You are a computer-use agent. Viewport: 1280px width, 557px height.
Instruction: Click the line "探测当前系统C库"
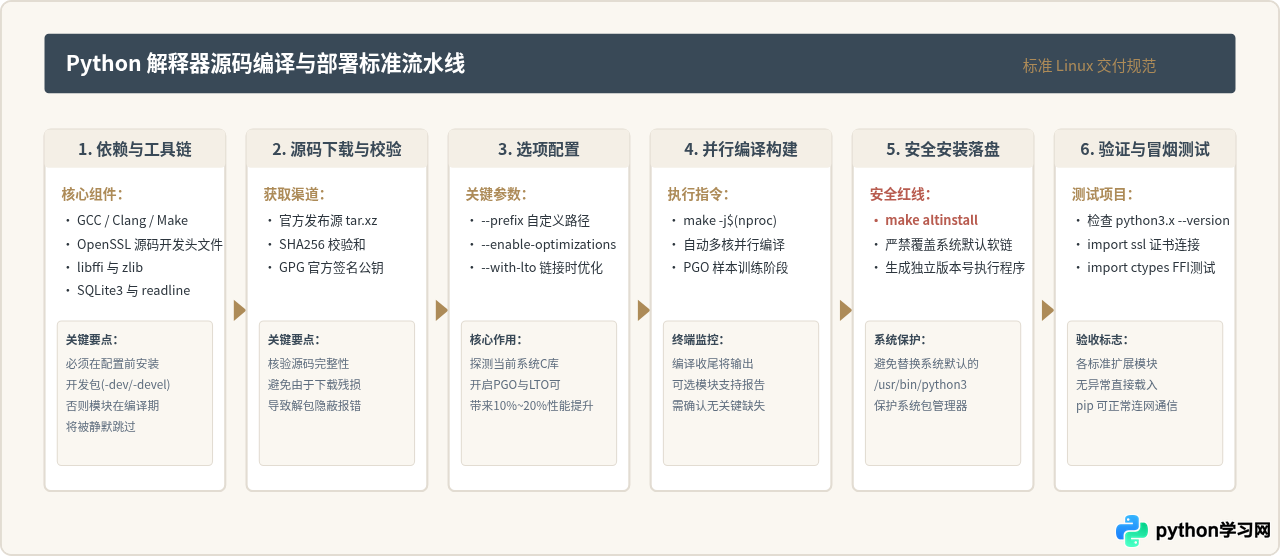click(515, 363)
